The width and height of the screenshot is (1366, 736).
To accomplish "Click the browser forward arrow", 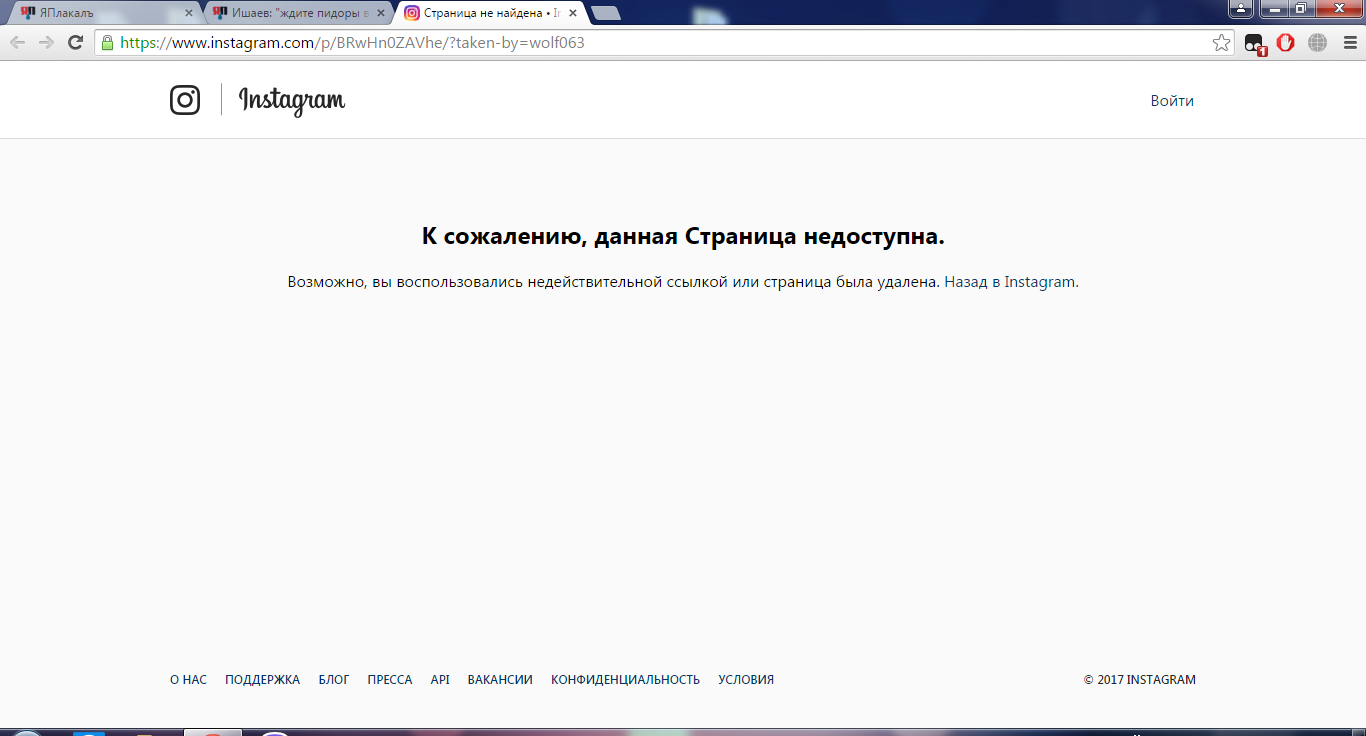I will [x=46, y=43].
